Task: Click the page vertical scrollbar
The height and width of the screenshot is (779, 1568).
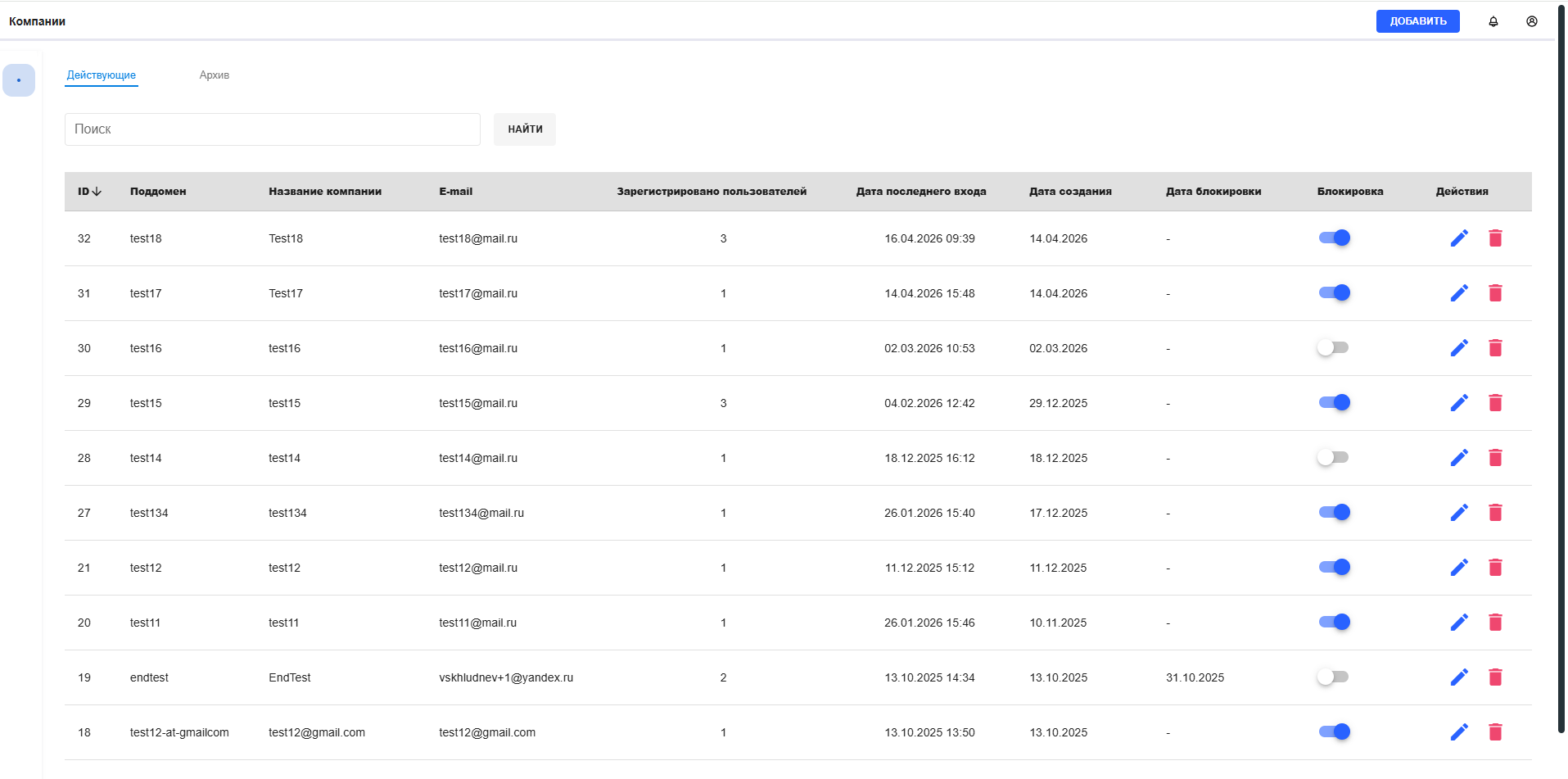Action: [x=1561, y=369]
